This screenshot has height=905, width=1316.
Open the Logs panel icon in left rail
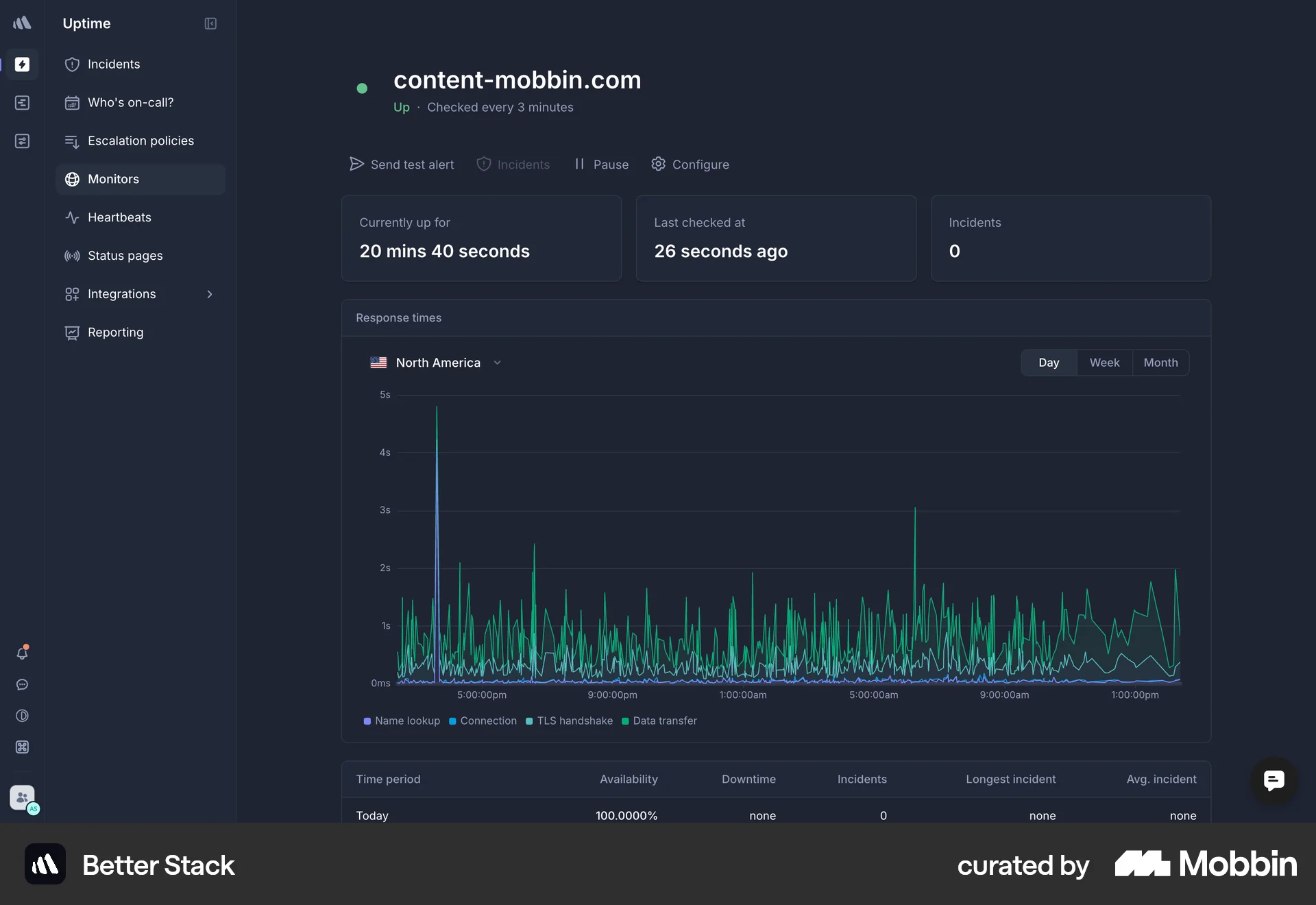[23, 102]
